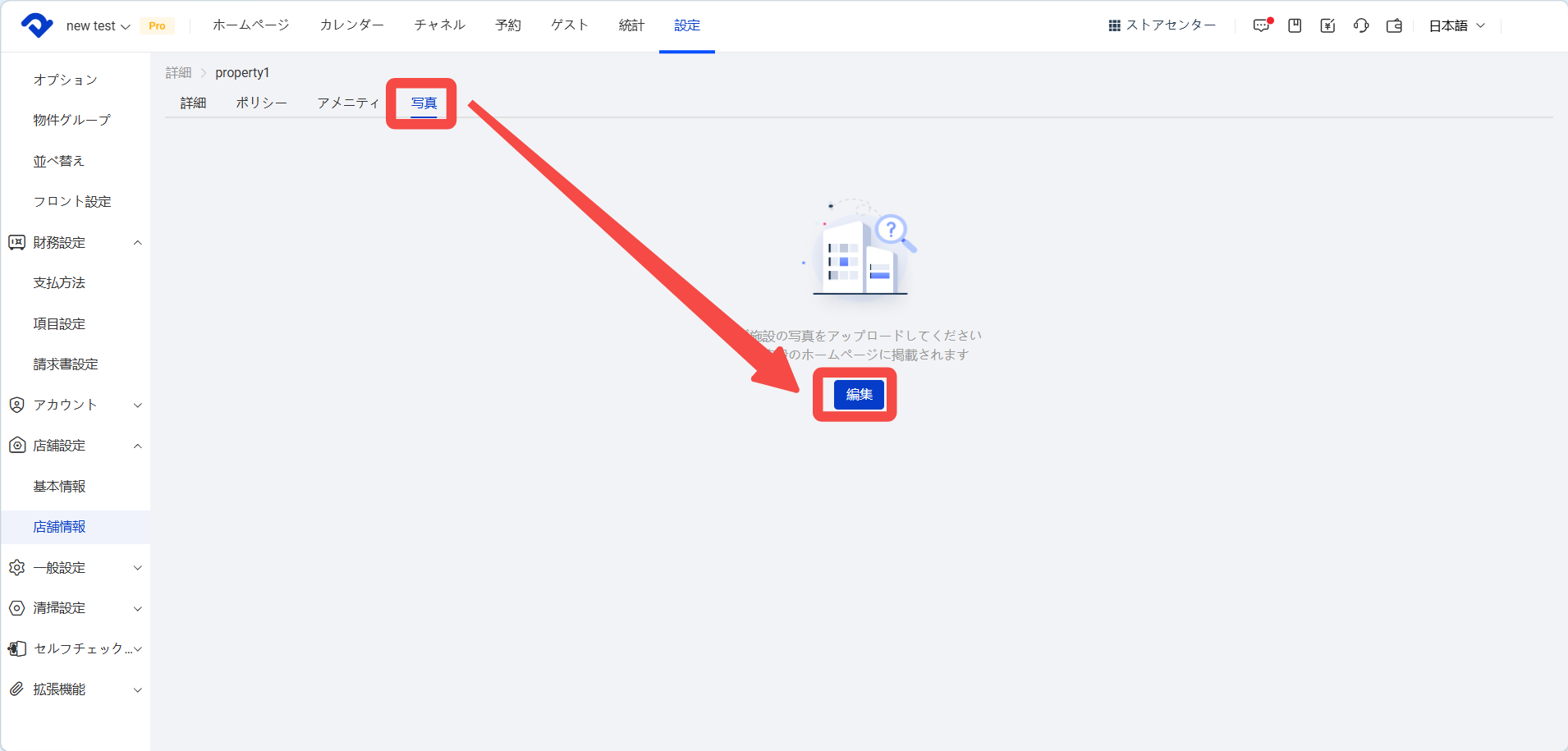The height and width of the screenshot is (751, 1568).
Task: Click the bookmark guide icon in header
Action: (x=1295, y=25)
